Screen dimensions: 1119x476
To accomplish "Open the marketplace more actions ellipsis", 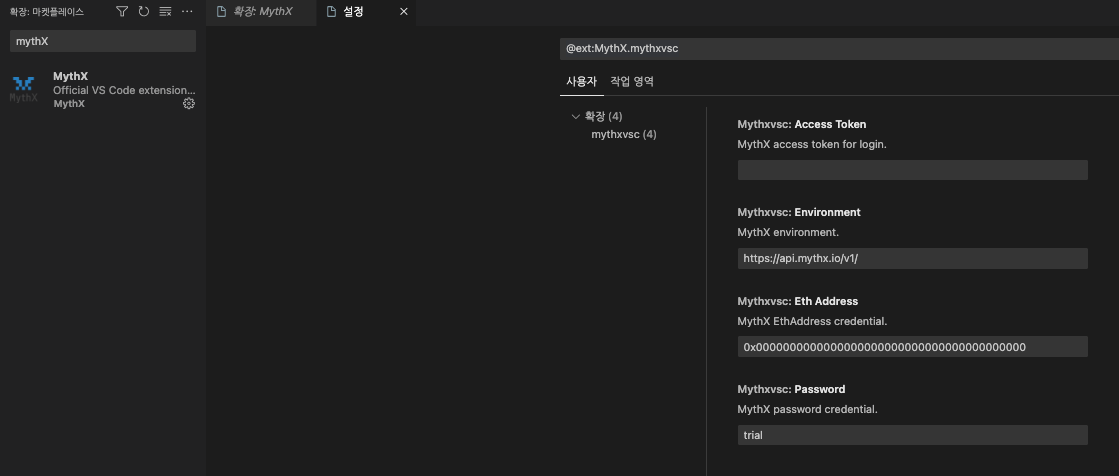I will coord(187,11).
